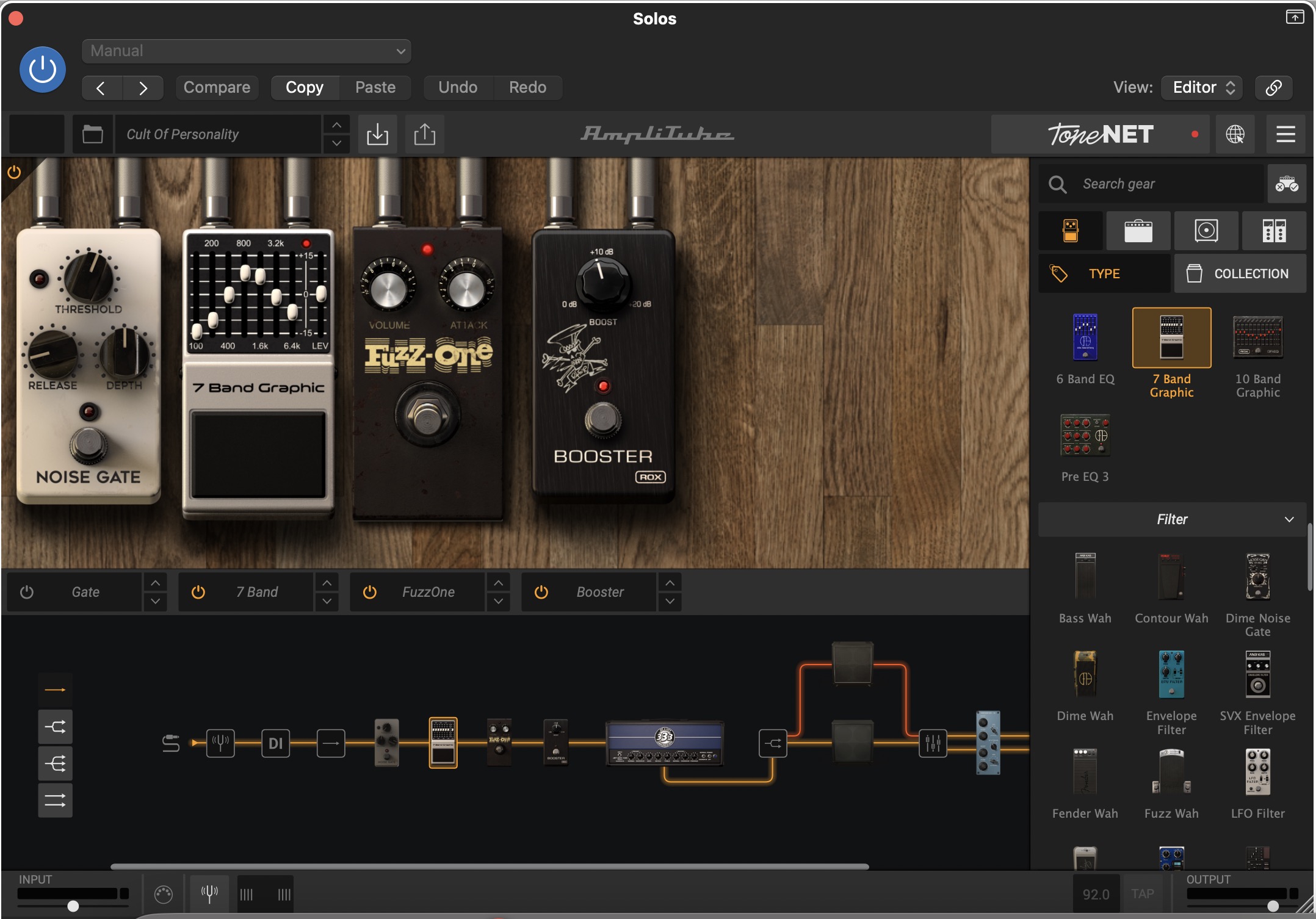Click the Undo button
Viewport: 1316px width, 919px height.
(458, 88)
